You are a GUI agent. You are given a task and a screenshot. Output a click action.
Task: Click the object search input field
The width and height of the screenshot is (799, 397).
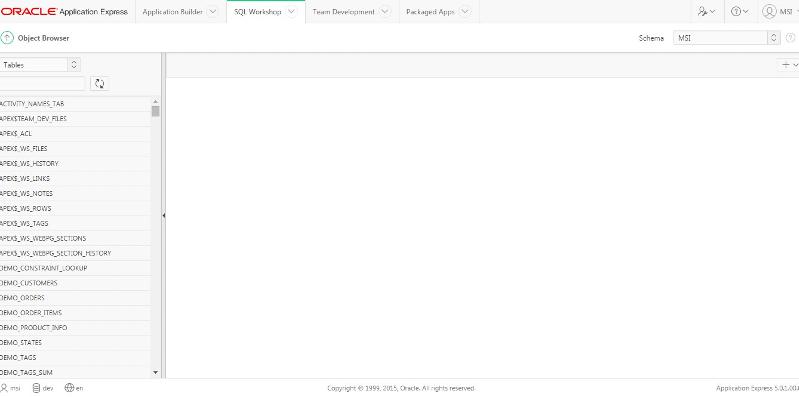coord(42,84)
